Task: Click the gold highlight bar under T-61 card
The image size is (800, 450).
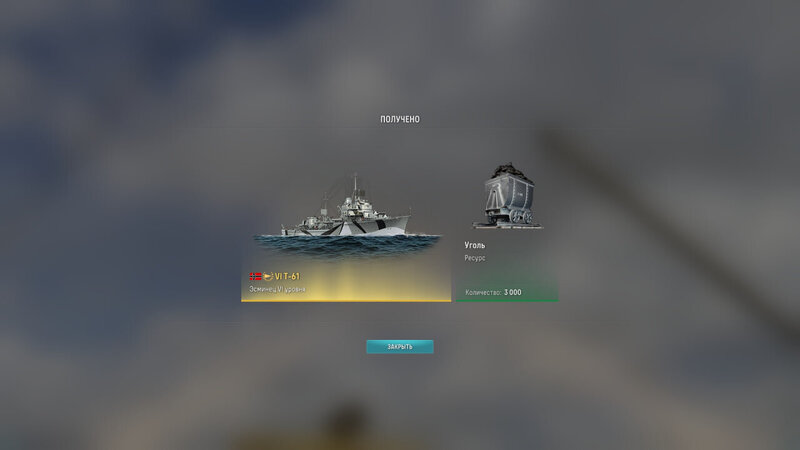Action: pyautogui.click(x=346, y=301)
